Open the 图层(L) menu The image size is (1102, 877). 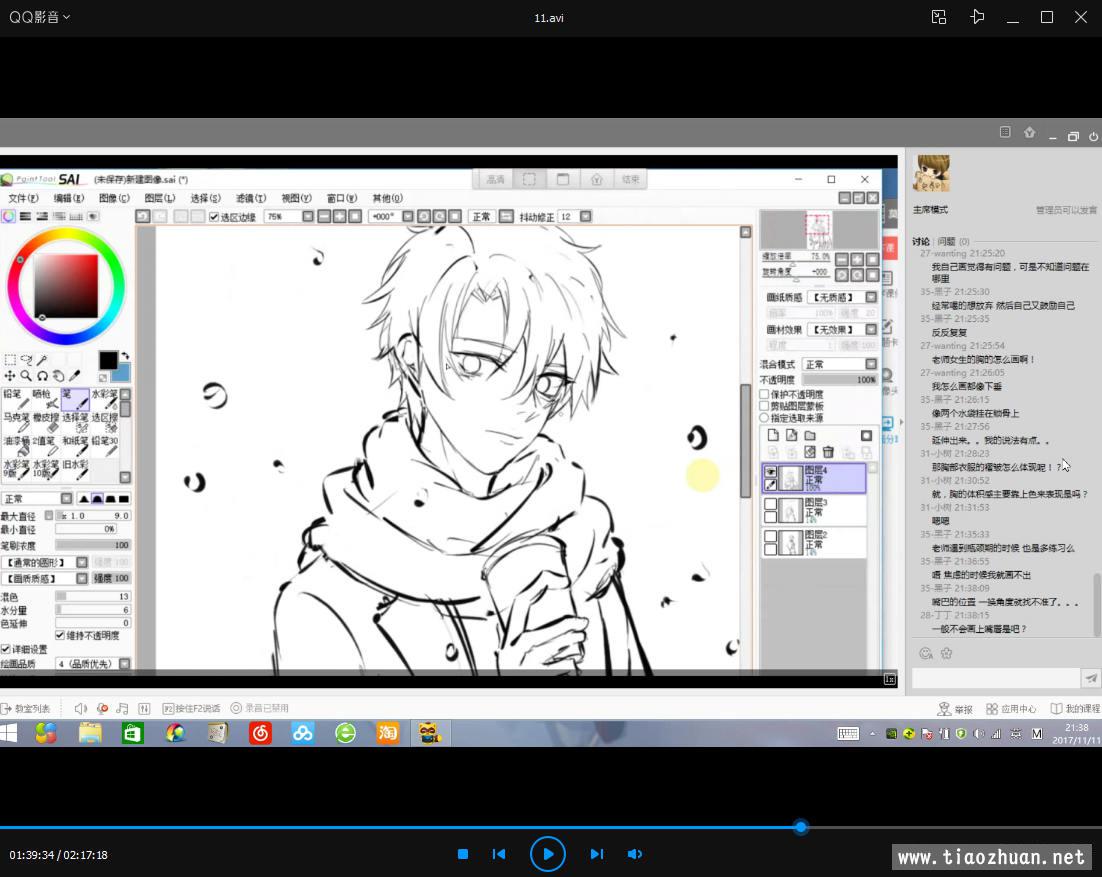coord(159,198)
